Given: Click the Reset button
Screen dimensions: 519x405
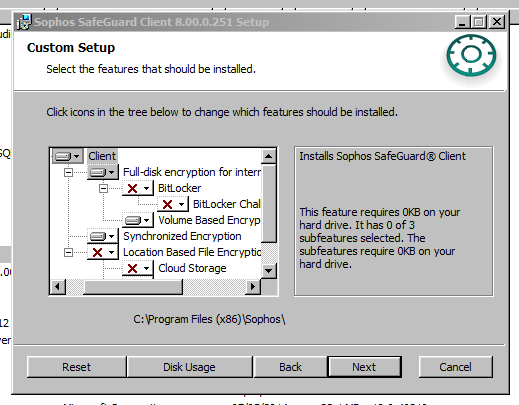Looking at the screenshot, I should click(76, 367).
